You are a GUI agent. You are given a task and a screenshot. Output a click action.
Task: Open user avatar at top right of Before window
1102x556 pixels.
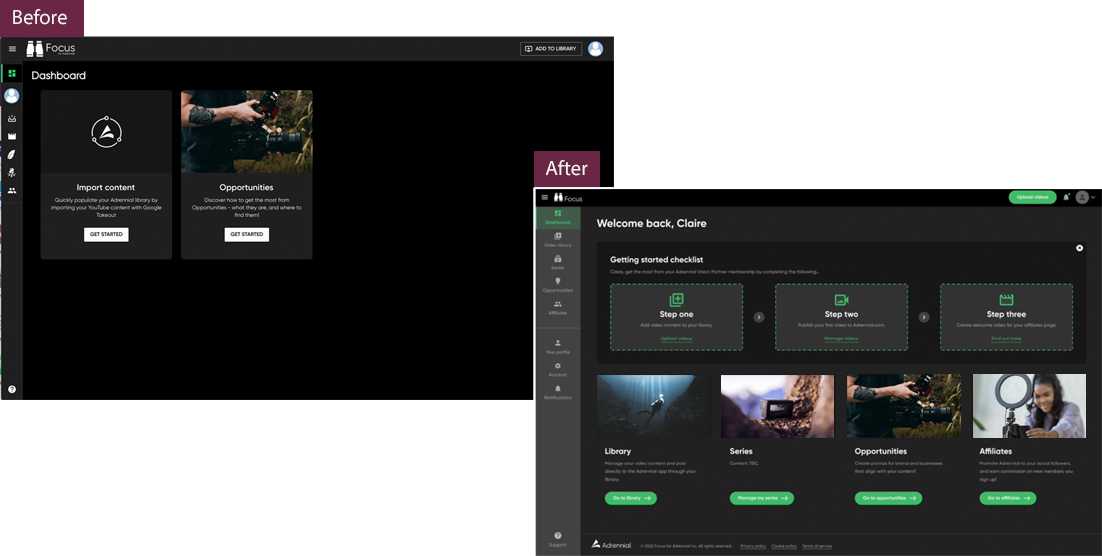pyautogui.click(x=595, y=49)
